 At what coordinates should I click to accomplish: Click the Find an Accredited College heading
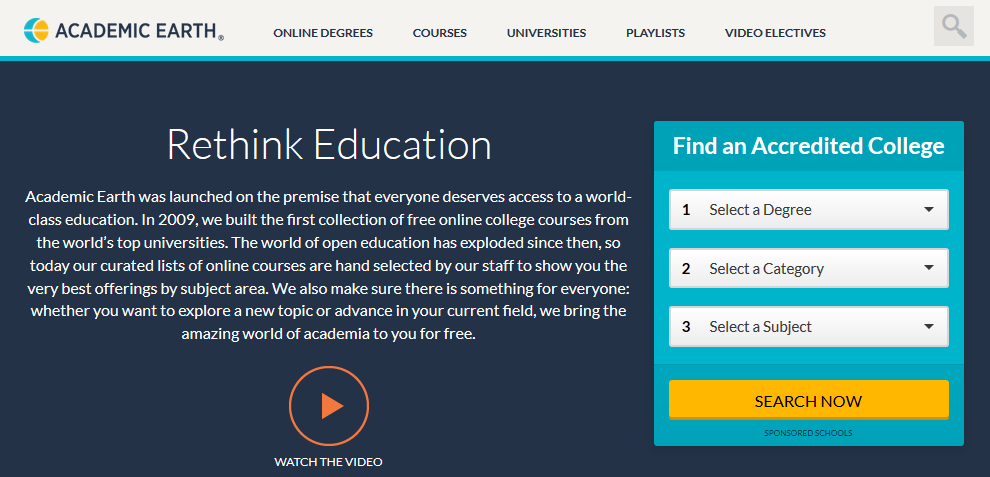click(x=809, y=146)
